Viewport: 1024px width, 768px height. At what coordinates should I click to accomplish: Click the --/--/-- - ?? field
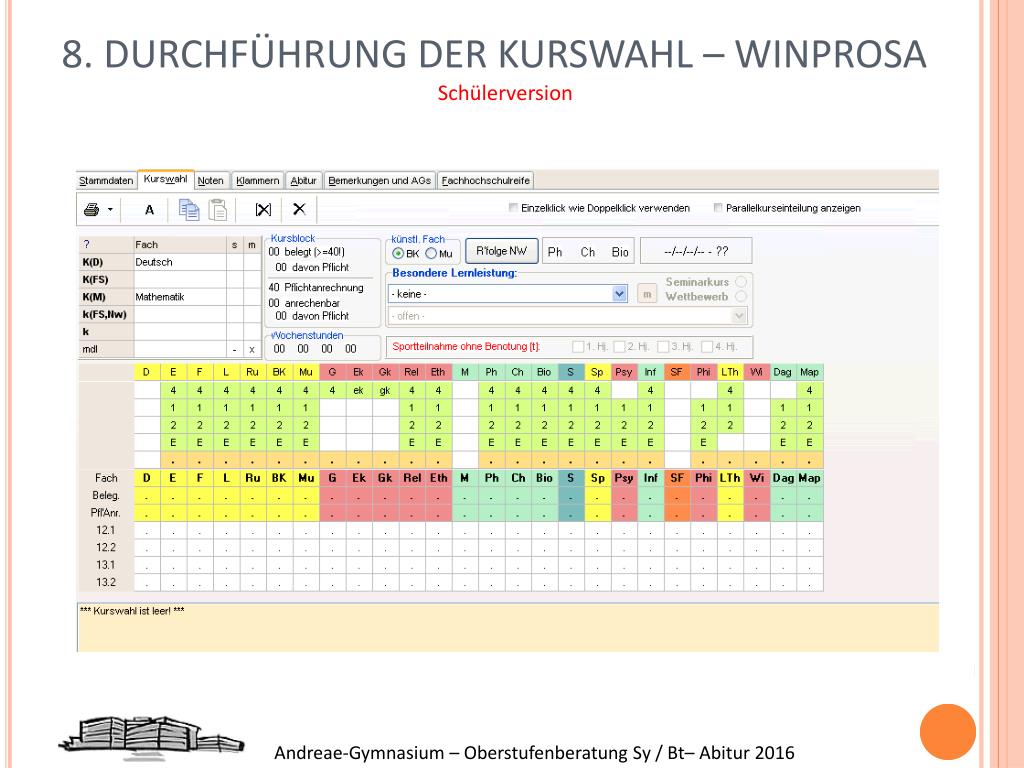point(696,251)
